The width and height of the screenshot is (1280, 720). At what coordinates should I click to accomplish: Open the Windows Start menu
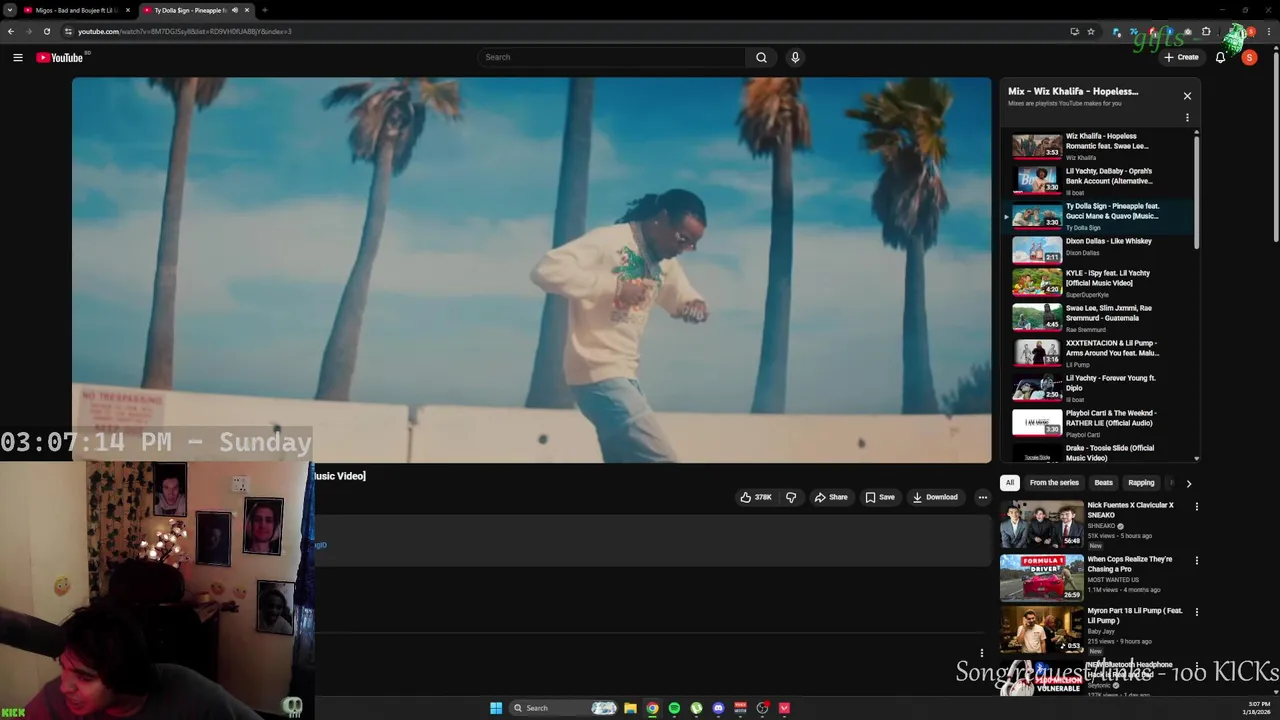point(496,708)
